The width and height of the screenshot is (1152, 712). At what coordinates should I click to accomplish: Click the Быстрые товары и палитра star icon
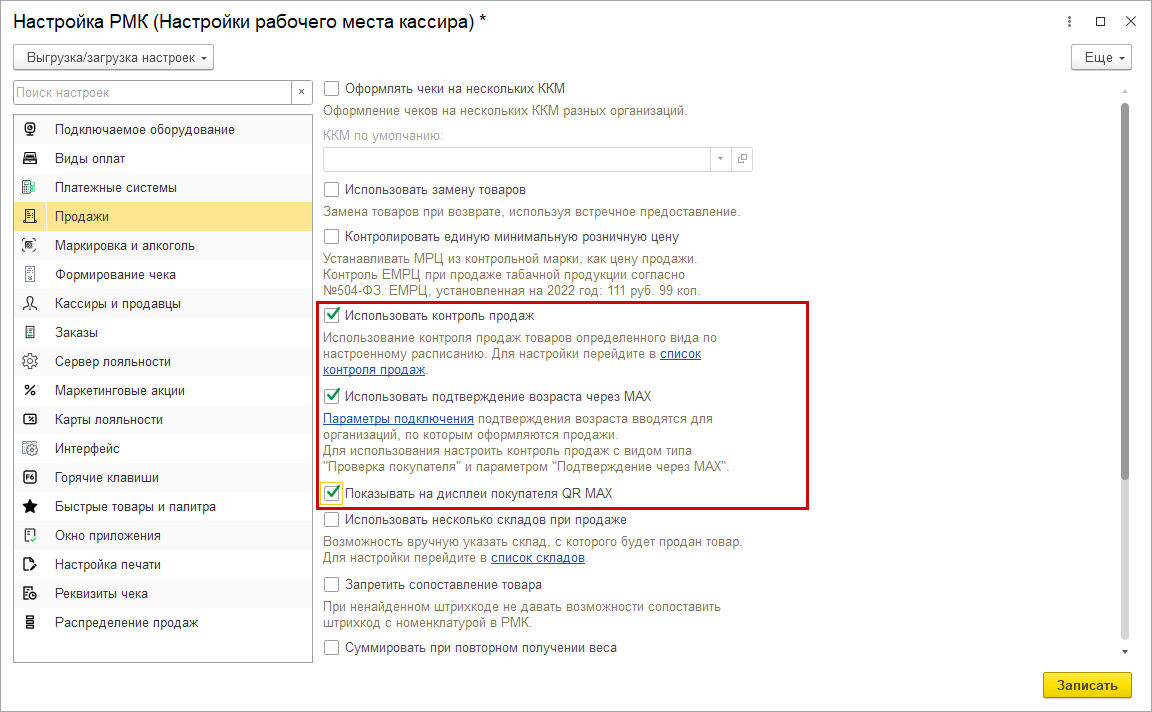(x=30, y=506)
